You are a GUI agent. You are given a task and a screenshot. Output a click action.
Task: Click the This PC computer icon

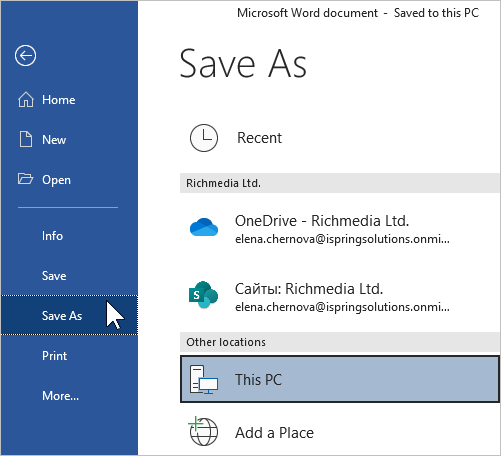pos(204,380)
